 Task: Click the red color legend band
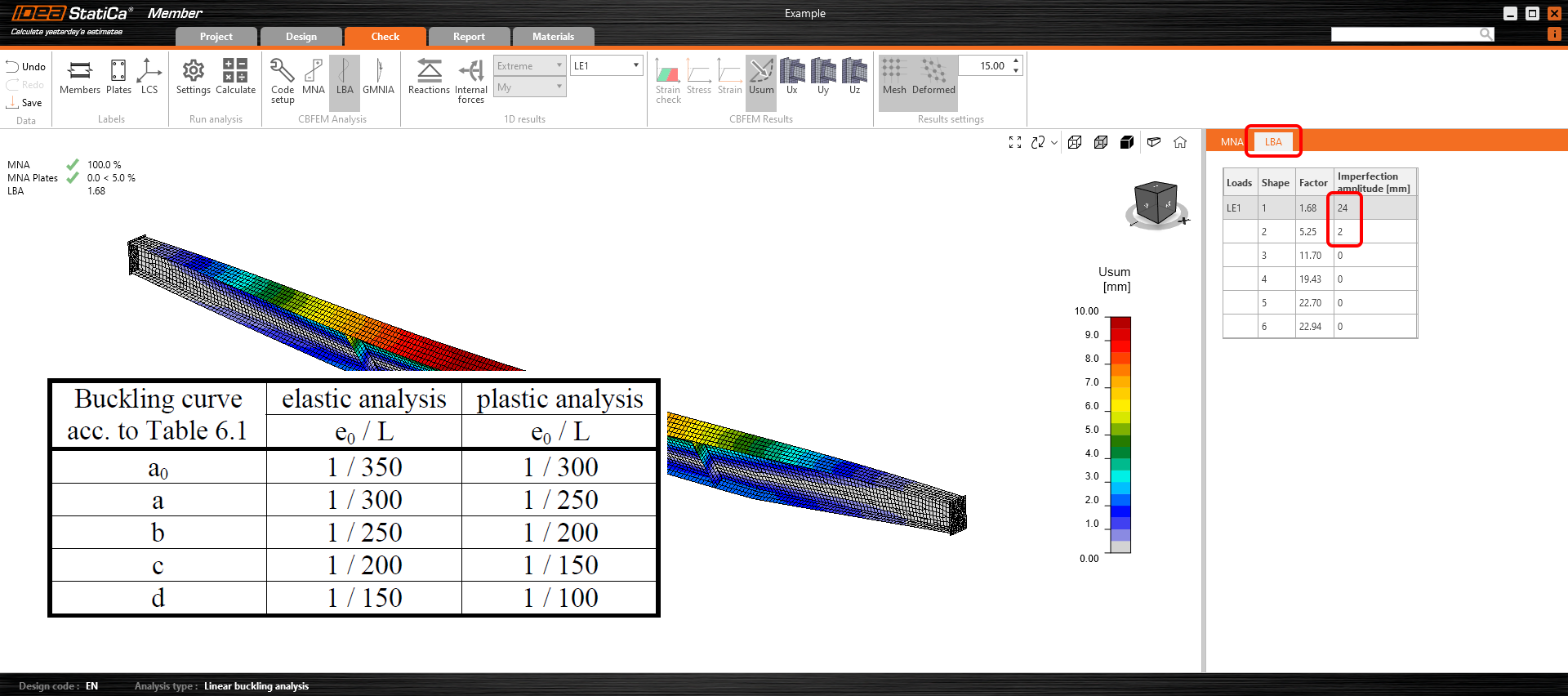[1120, 334]
